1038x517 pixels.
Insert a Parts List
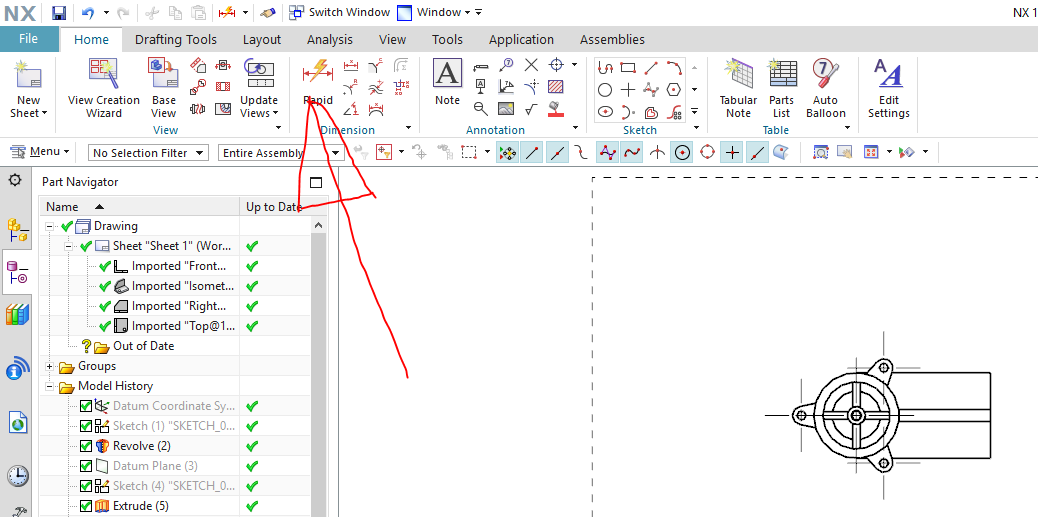point(782,86)
